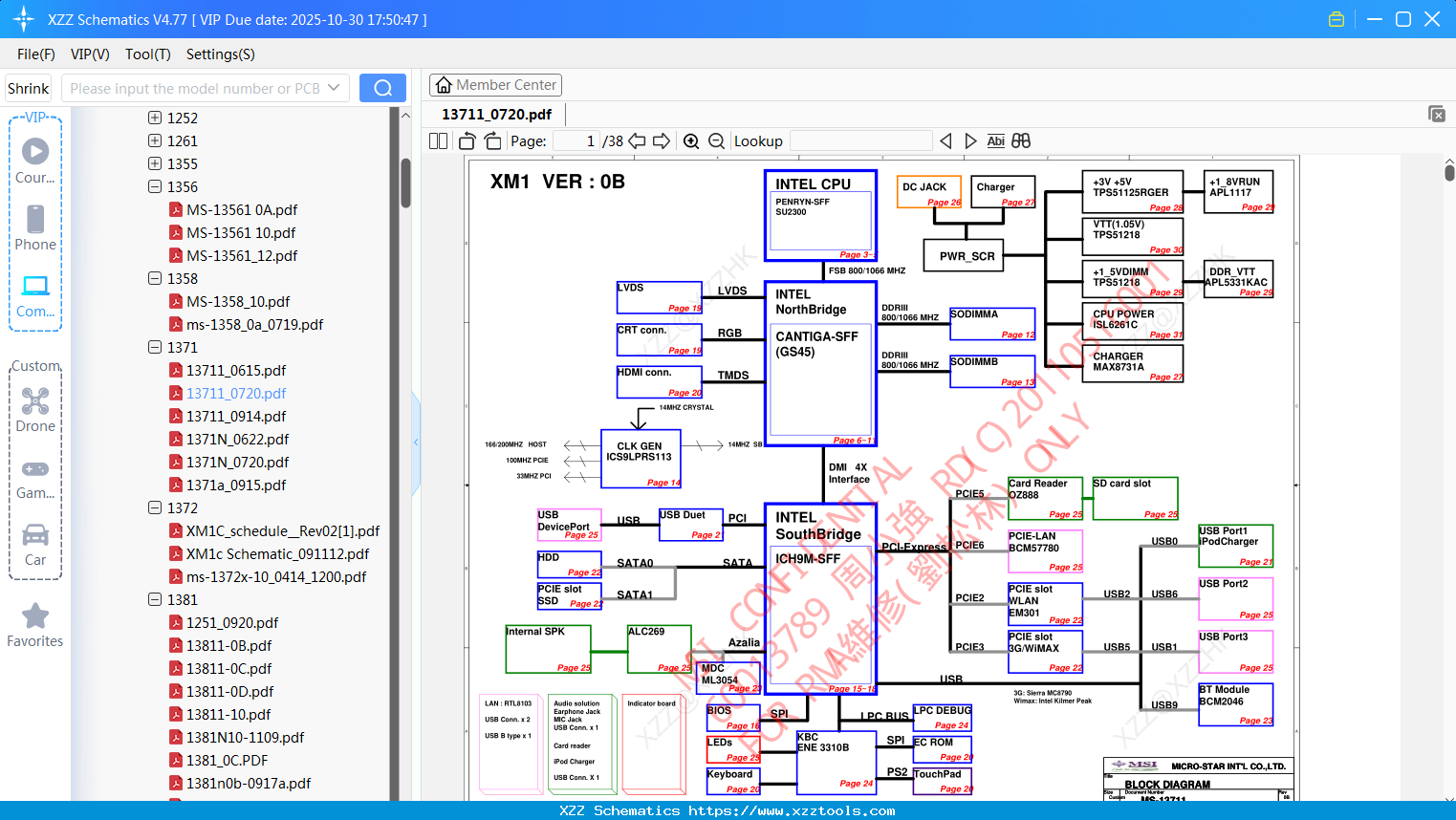Zoom in on the schematic
1456x820 pixels.
coord(691,141)
